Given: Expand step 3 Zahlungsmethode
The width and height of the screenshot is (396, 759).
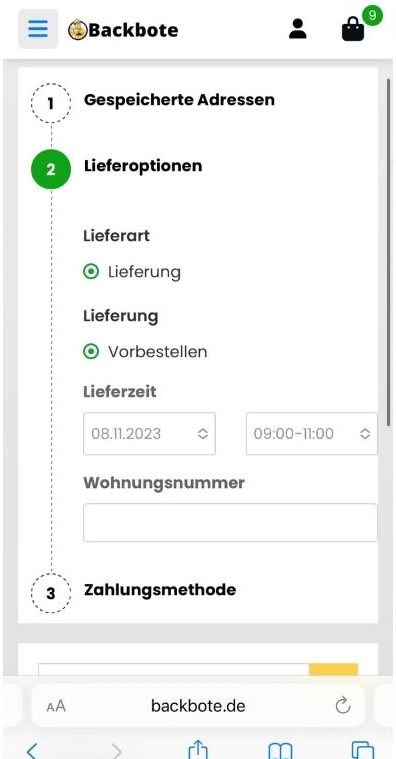Looking at the screenshot, I should (x=160, y=590).
